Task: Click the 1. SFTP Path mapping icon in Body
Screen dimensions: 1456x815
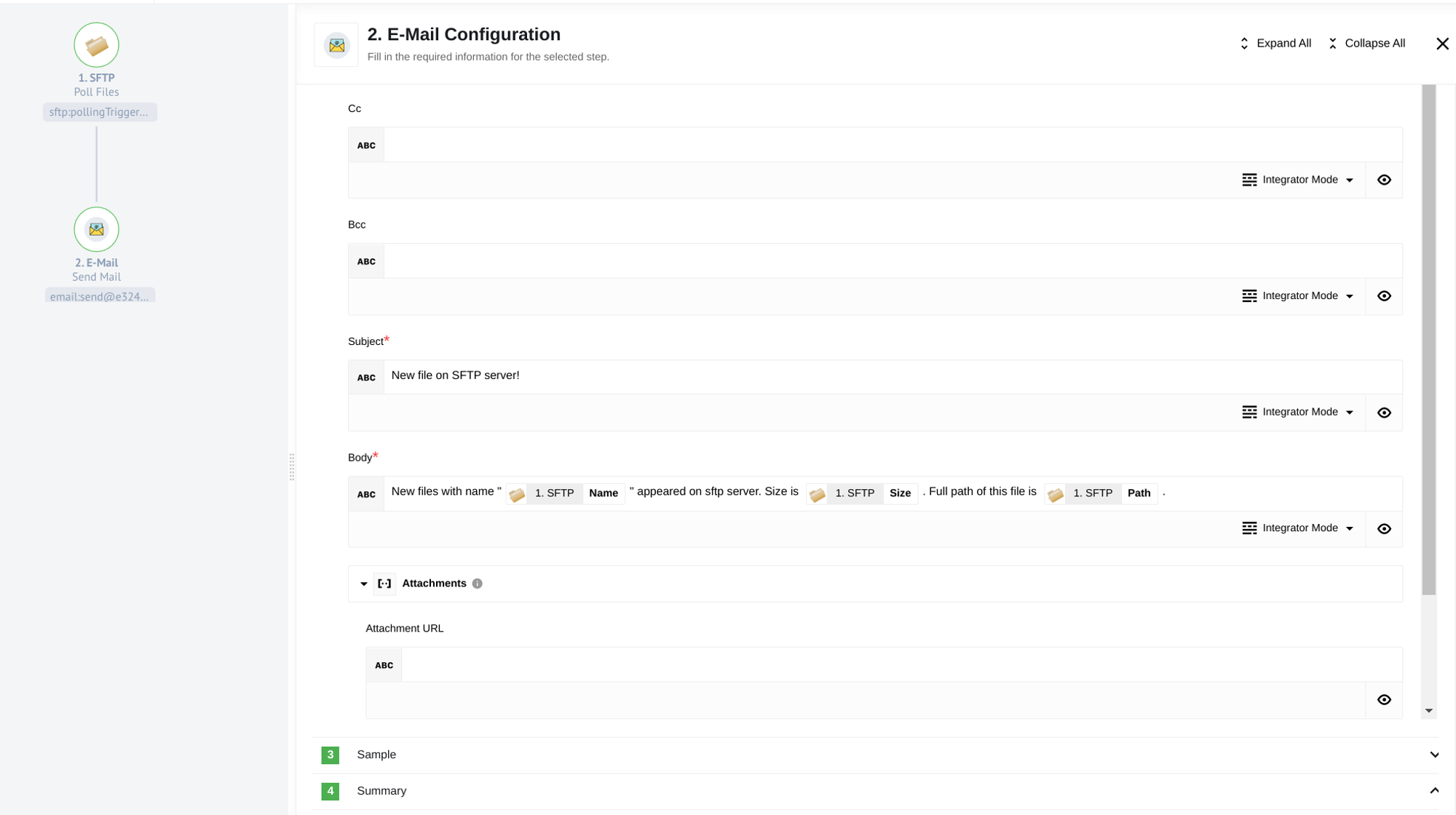Action: coord(1055,492)
